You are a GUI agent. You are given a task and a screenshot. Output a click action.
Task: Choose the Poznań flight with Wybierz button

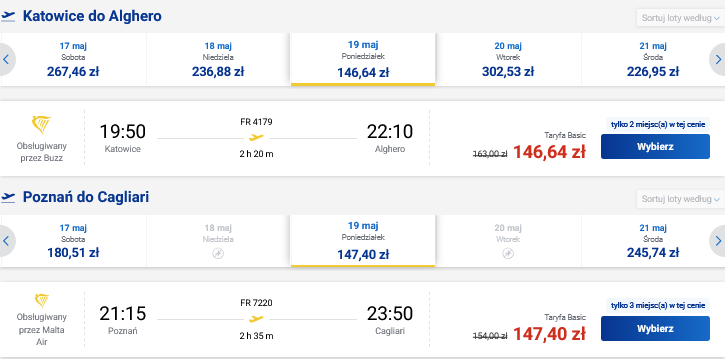click(x=655, y=329)
